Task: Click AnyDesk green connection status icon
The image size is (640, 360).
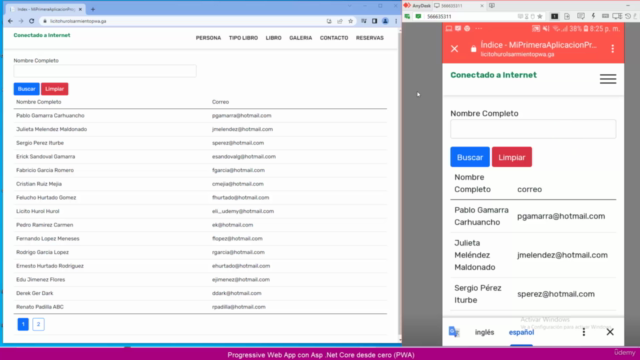Action: tap(418, 16)
